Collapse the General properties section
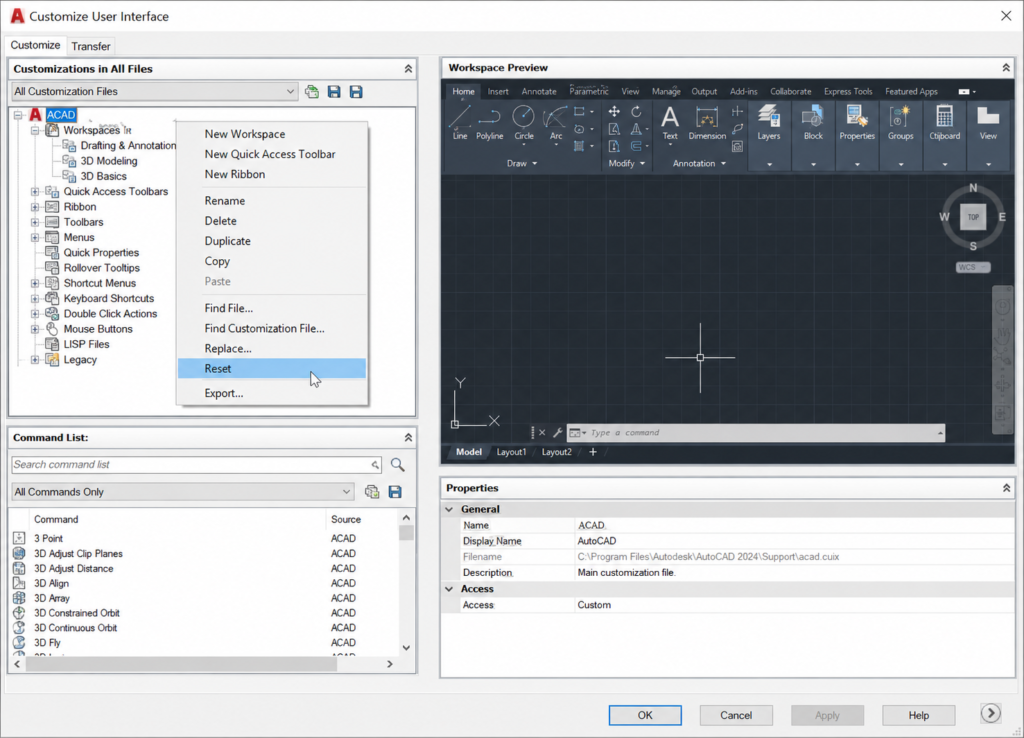The image size is (1024, 738). click(449, 509)
